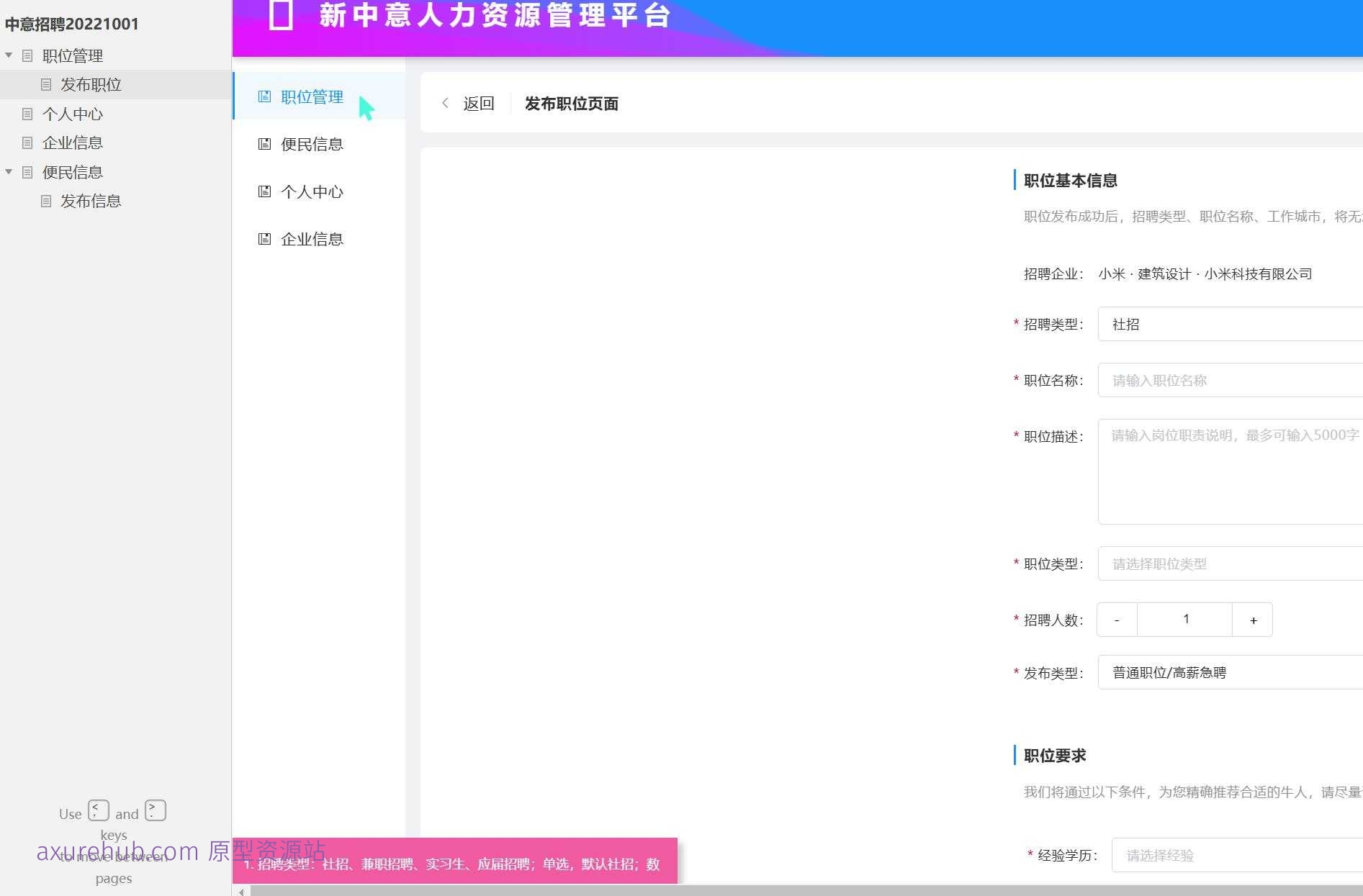Open the 招聘类型 dropdown showing 社招
The width and height of the screenshot is (1363, 896).
pyautogui.click(x=1230, y=324)
